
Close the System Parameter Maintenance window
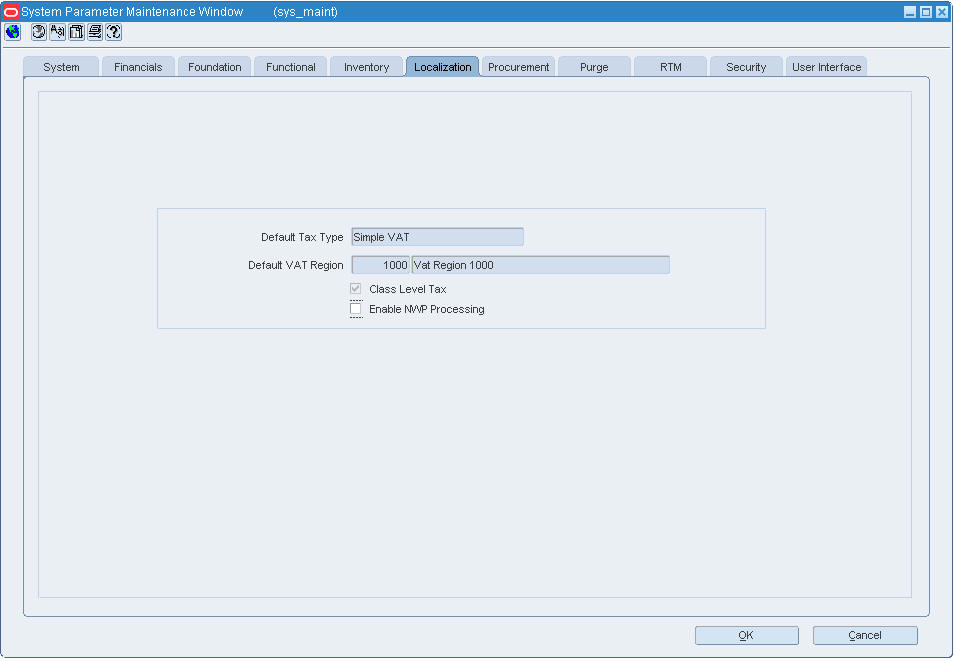942,12
